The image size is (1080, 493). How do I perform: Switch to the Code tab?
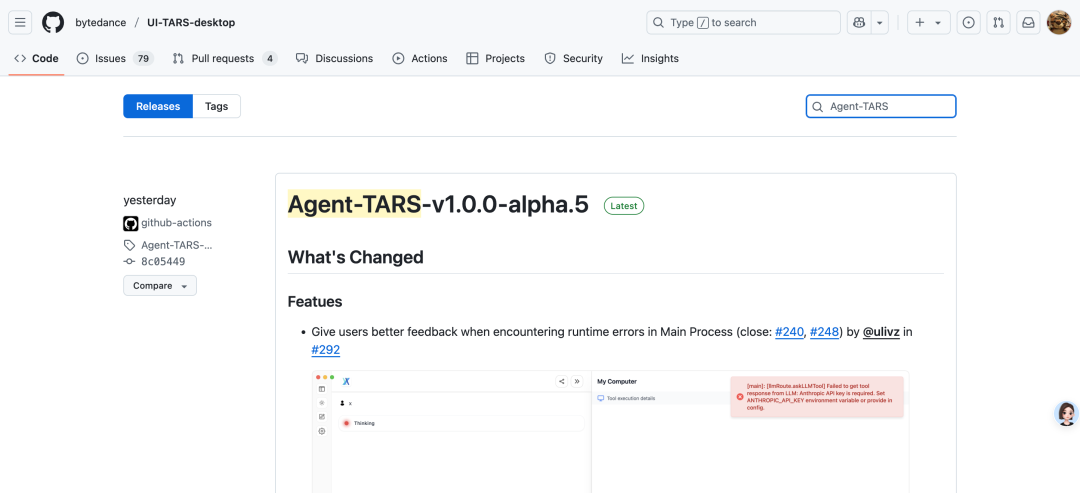[37, 59]
